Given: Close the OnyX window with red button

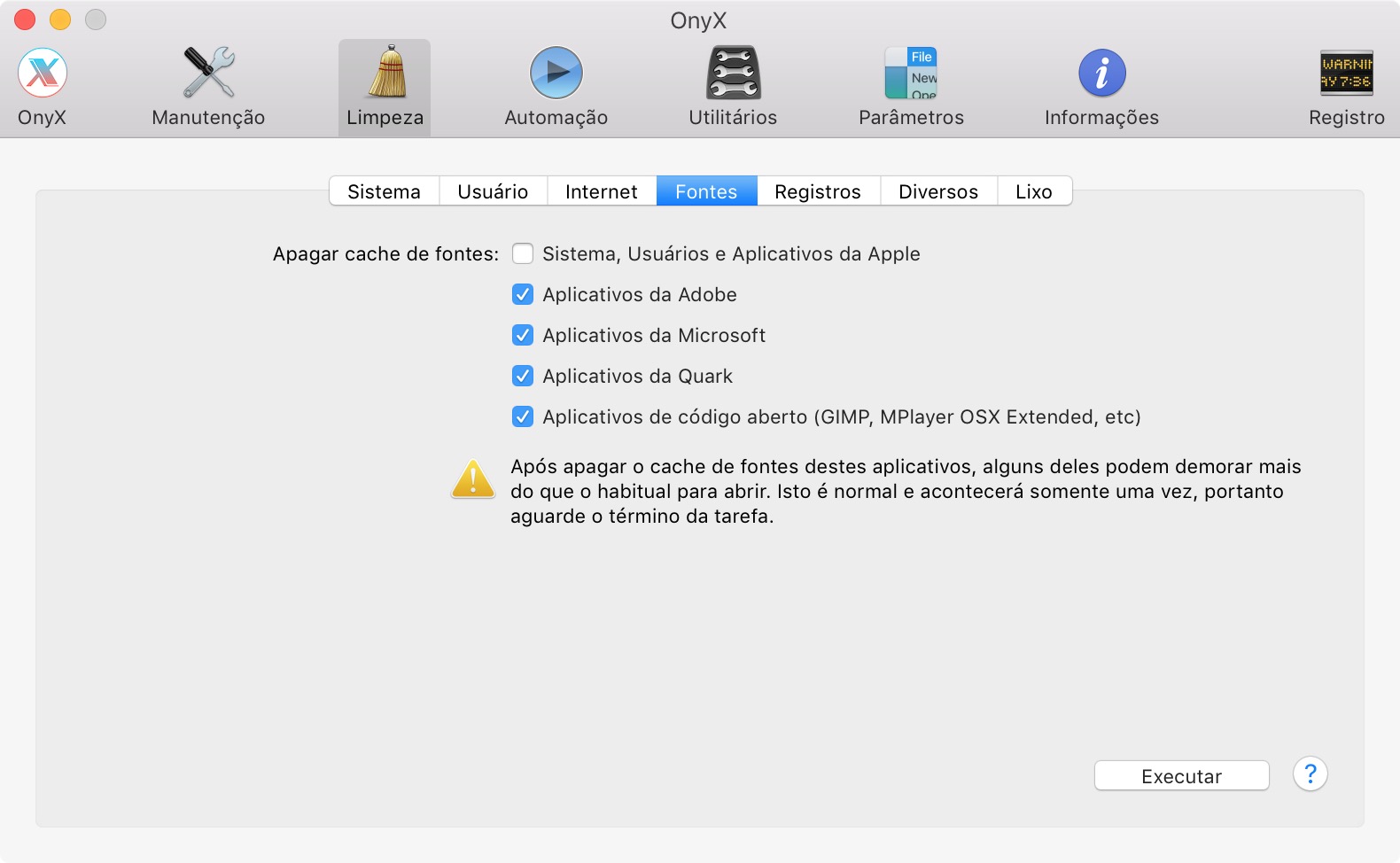Looking at the screenshot, I should pos(25,19).
